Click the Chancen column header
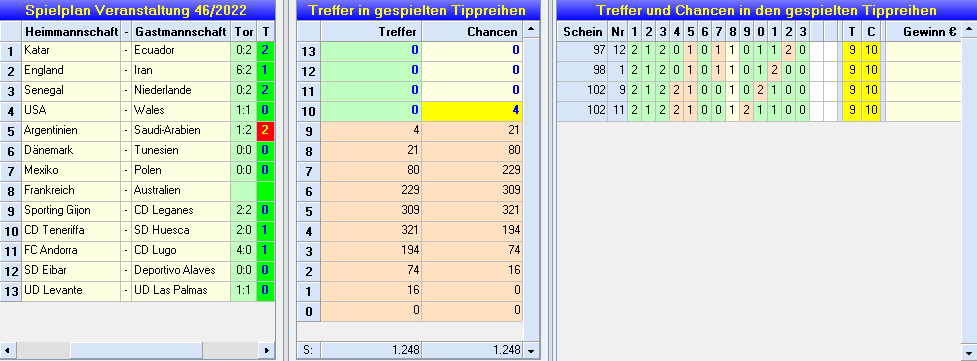 [472, 32]
